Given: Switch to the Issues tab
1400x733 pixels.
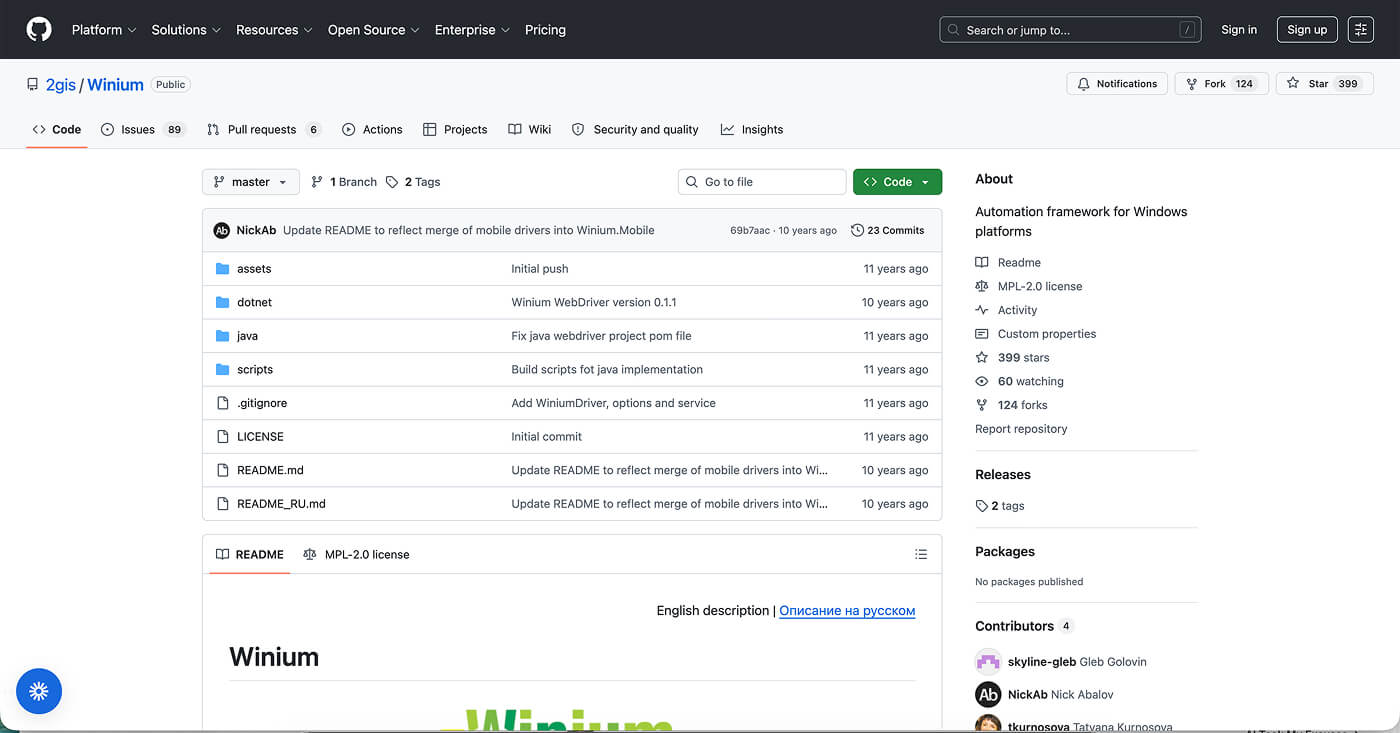Looking at the screenshot, I should [x=143, y=130].
